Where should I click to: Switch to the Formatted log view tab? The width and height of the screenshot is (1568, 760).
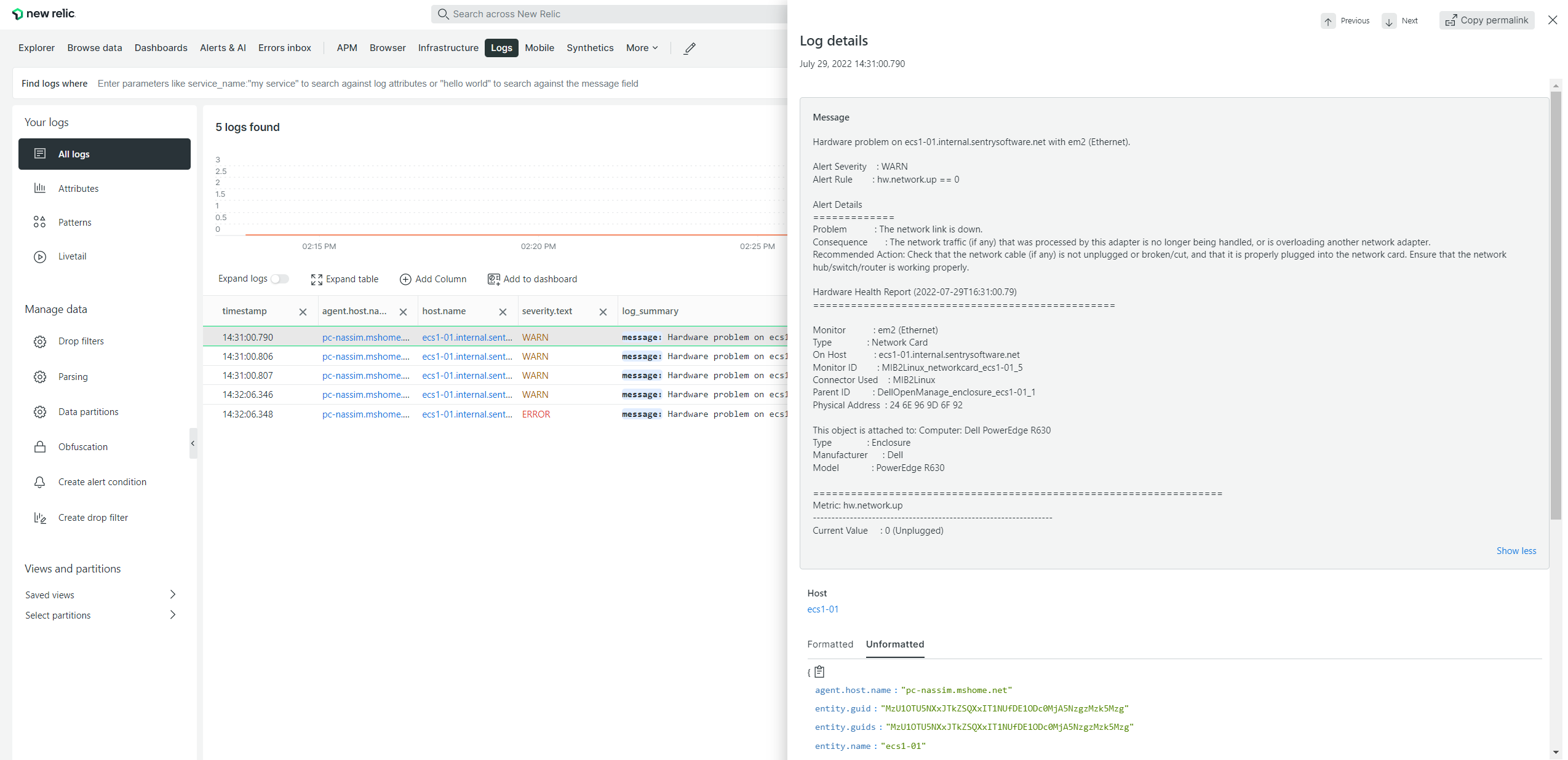830,644
